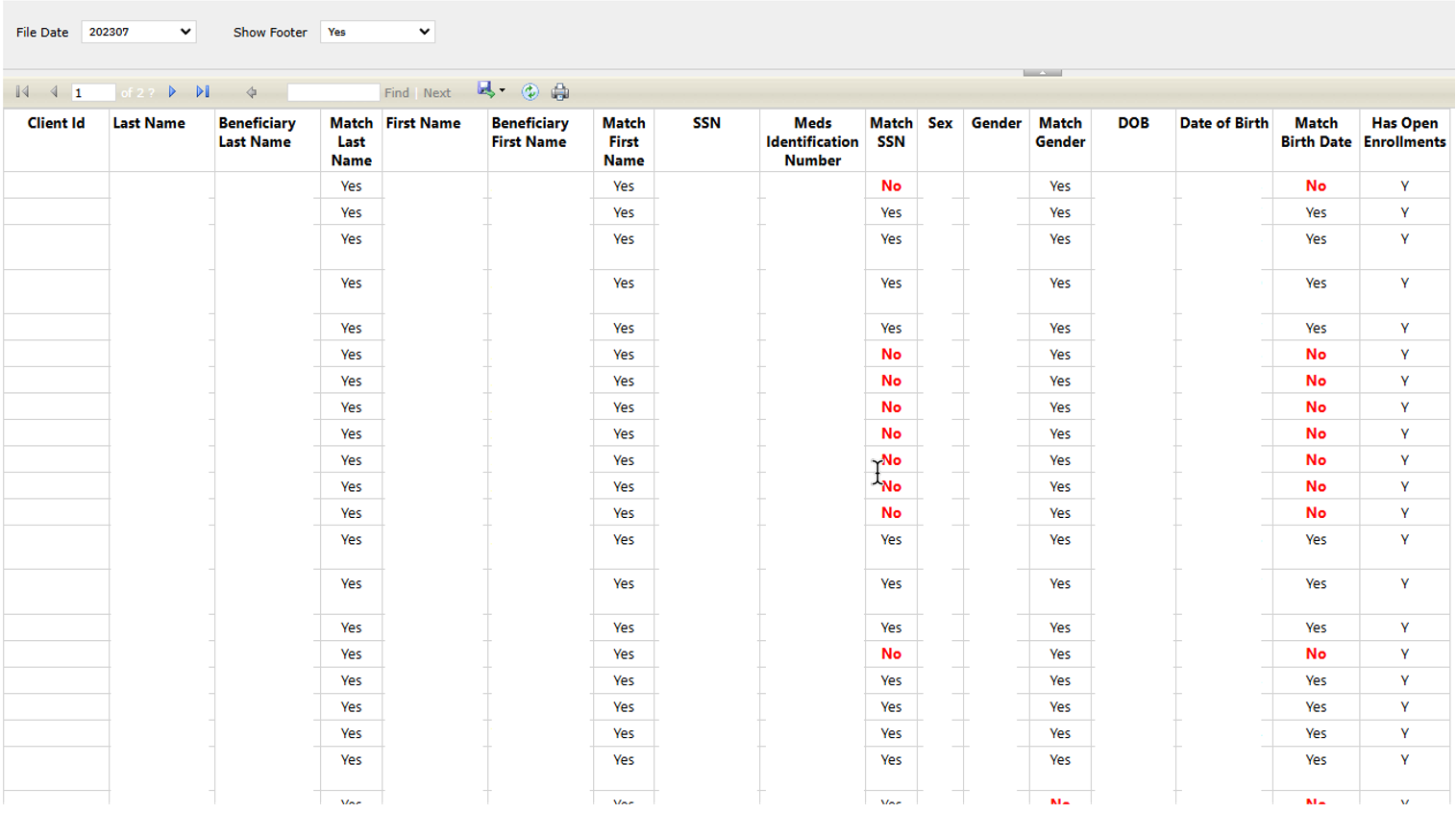Open the File Date dropdown
This screenshot has width=1456, height=813.
point(138,32)
